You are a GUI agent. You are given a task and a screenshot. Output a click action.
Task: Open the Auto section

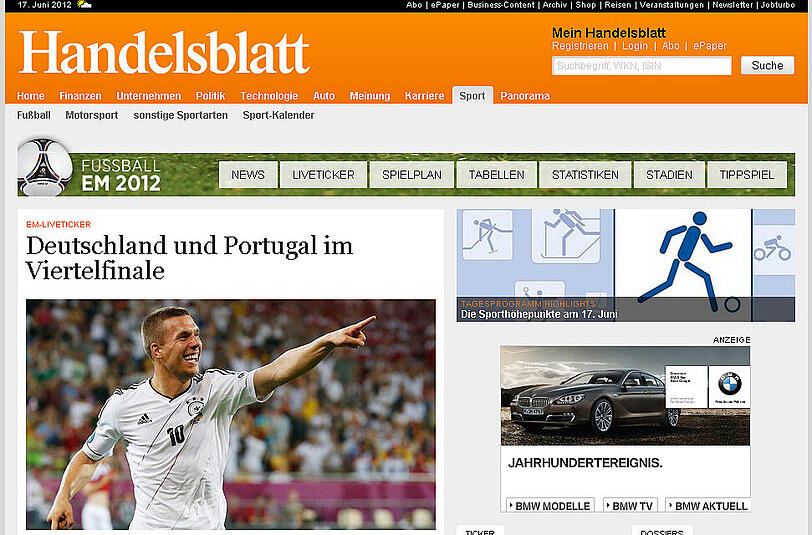(x=324, y=96)
